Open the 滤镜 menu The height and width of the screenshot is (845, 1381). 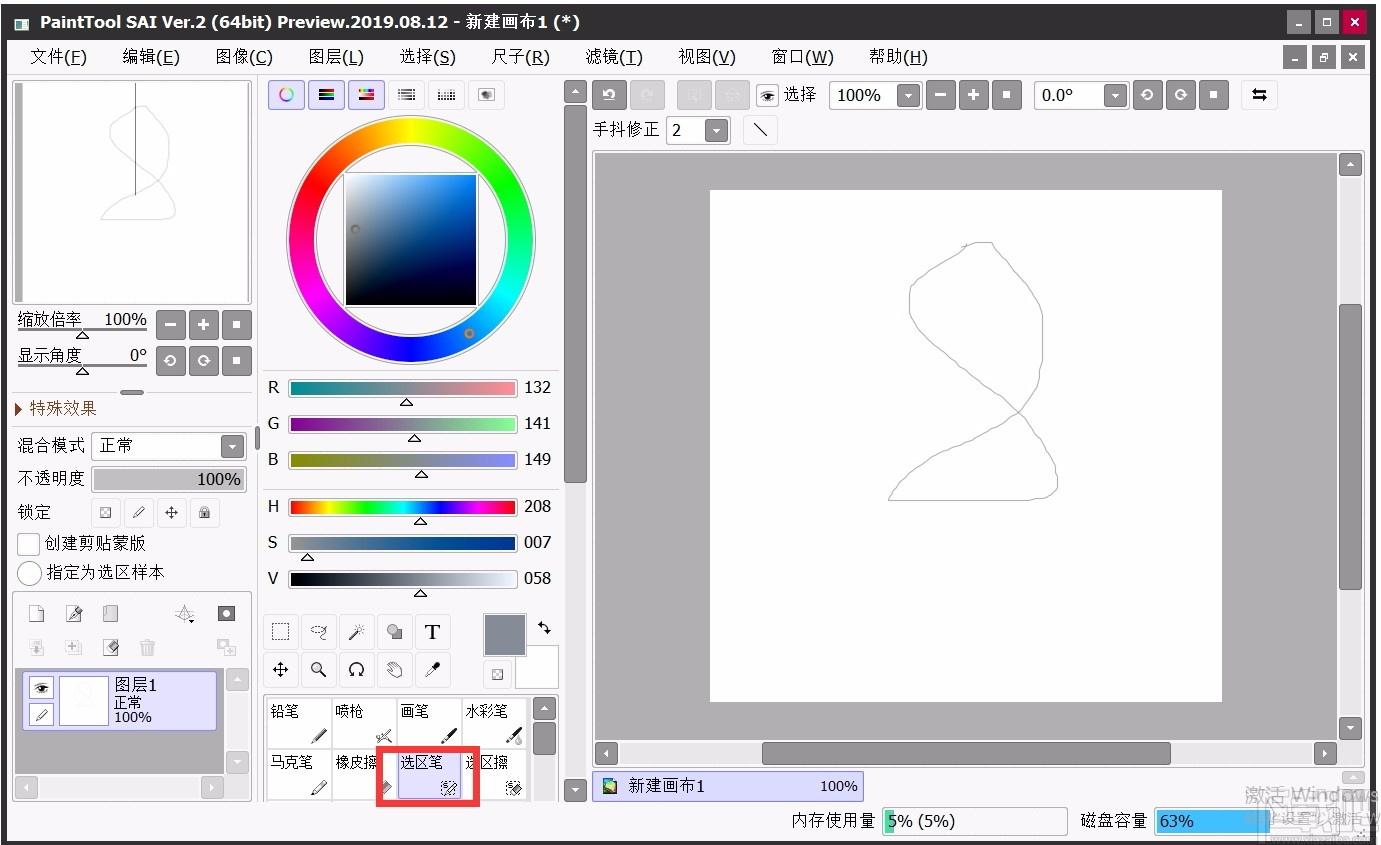pyautogui.click(x=614, y=57)
